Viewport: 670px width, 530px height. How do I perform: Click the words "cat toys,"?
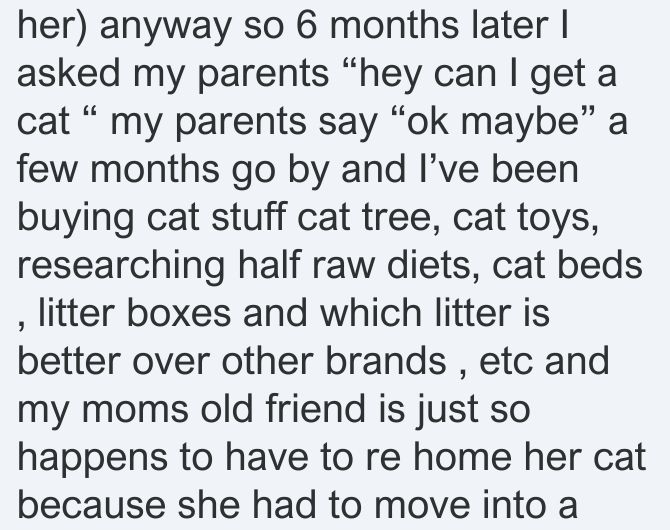tap(525, 217)
